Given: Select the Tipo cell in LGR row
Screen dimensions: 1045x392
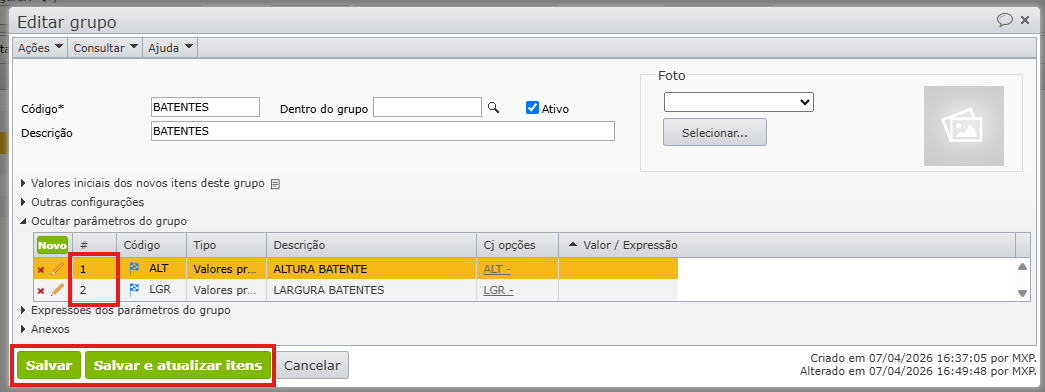Looking at the screenshot, I should pyautogui.click(x=227, y=291).
